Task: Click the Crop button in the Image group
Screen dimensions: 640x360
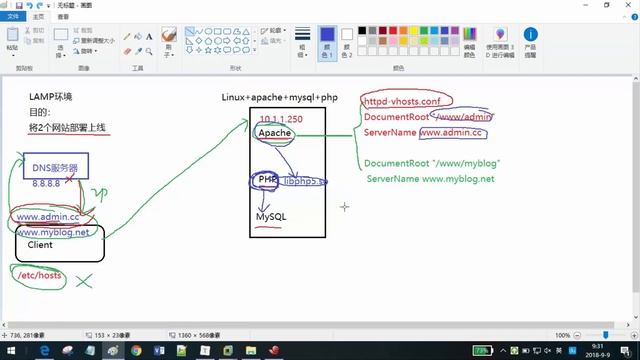Action: point(83,31)
